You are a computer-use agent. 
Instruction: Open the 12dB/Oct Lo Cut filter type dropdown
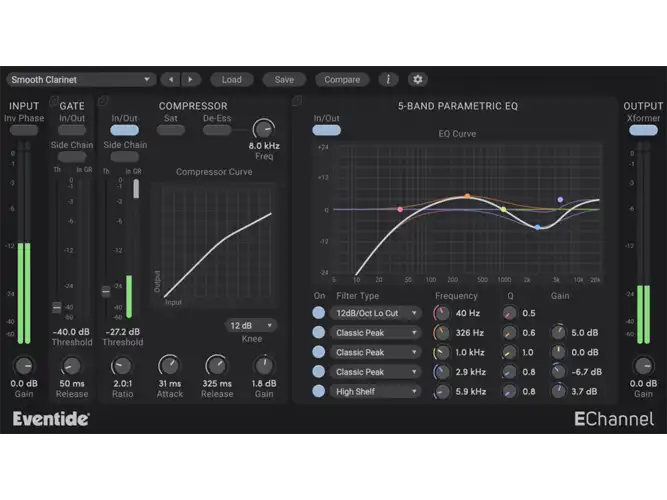[375, 313]
